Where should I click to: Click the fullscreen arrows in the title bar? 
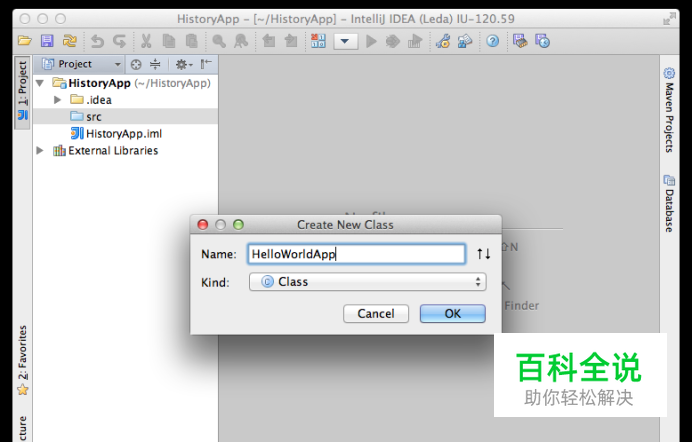[669, 19]
